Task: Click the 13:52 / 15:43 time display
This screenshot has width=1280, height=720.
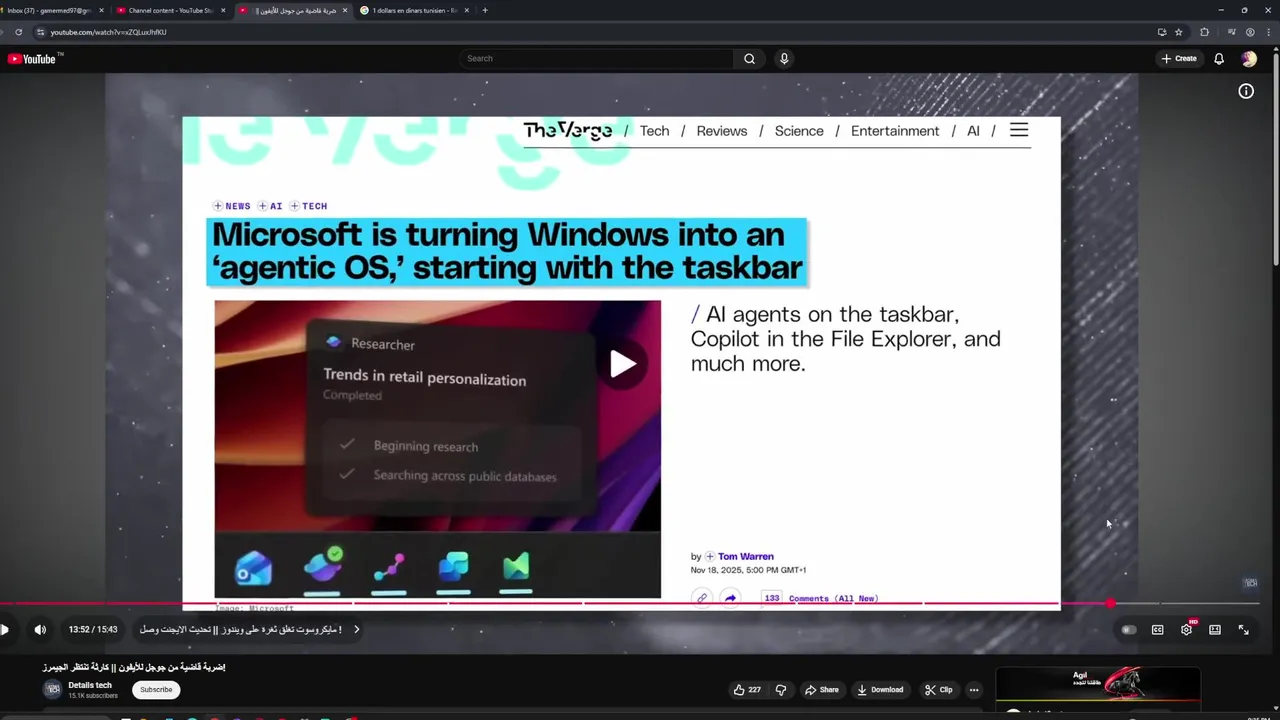Action: point(93,630)
